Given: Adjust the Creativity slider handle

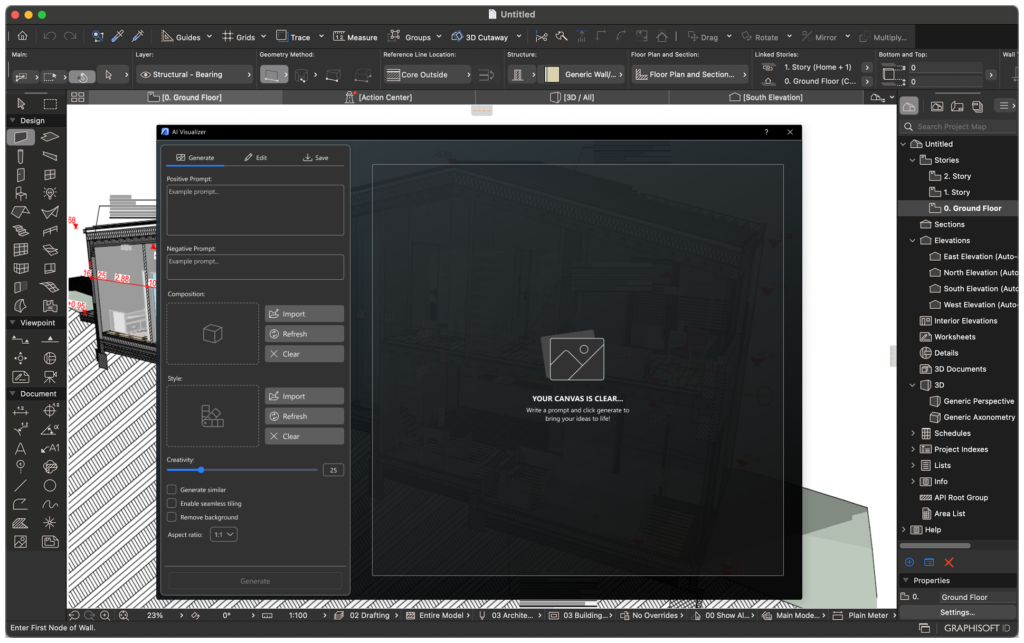Looking at the screenshot, I should [x=201, y=469].
